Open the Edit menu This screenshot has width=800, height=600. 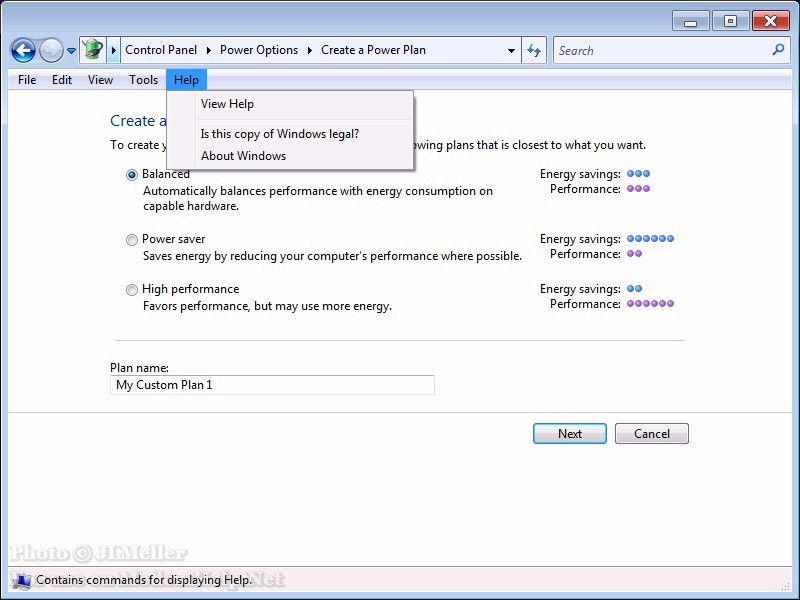pos(62,80)
